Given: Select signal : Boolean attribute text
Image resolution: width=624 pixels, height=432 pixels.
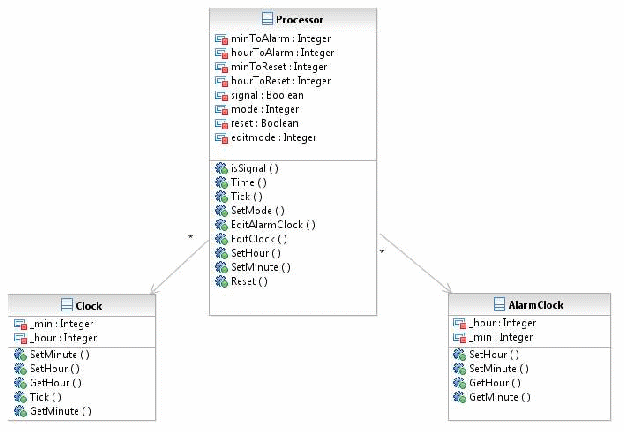Looking at the screenshot, I should (x=267, y=95).
